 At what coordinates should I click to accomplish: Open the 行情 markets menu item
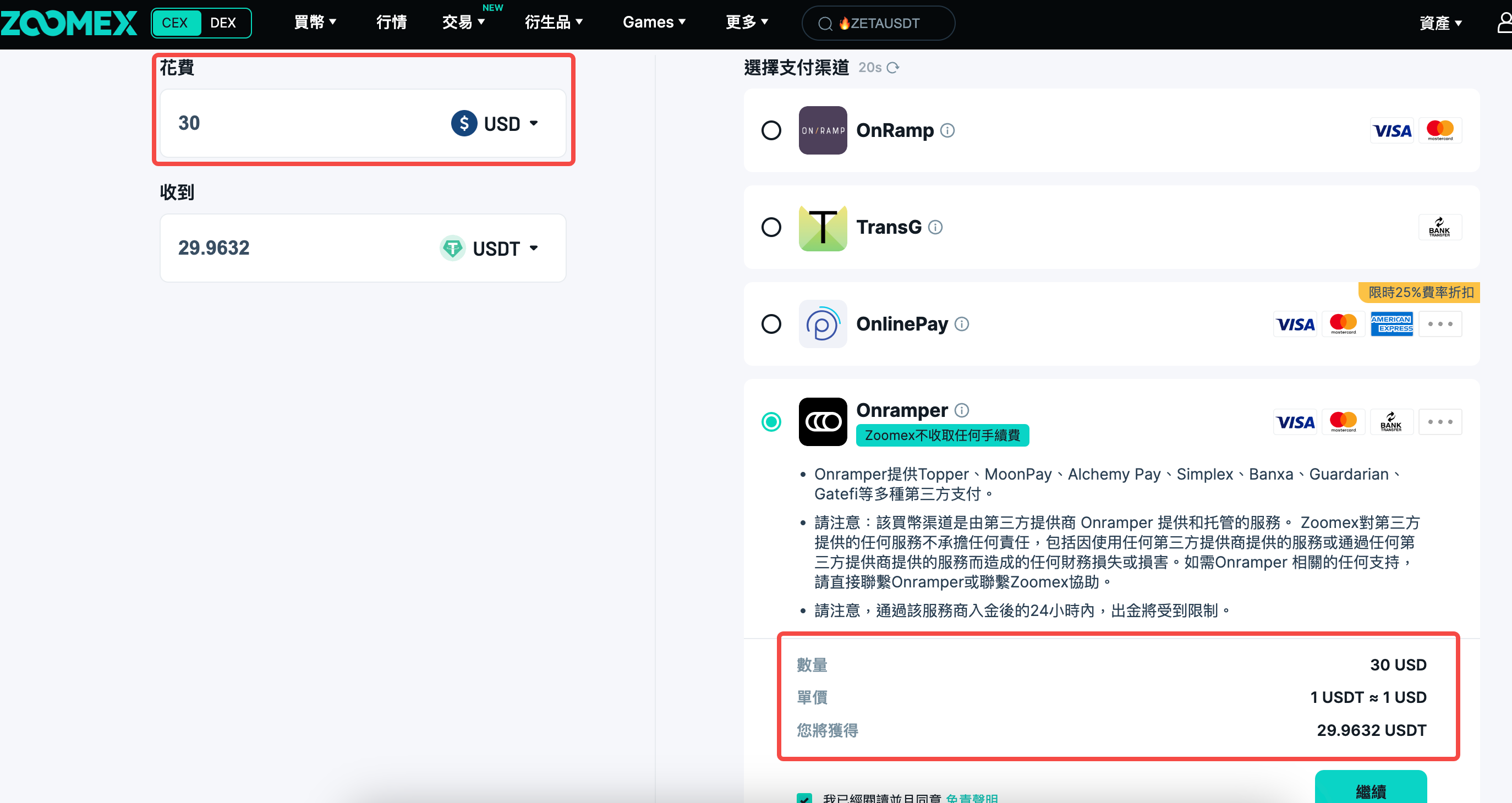[x=392, y=23]
